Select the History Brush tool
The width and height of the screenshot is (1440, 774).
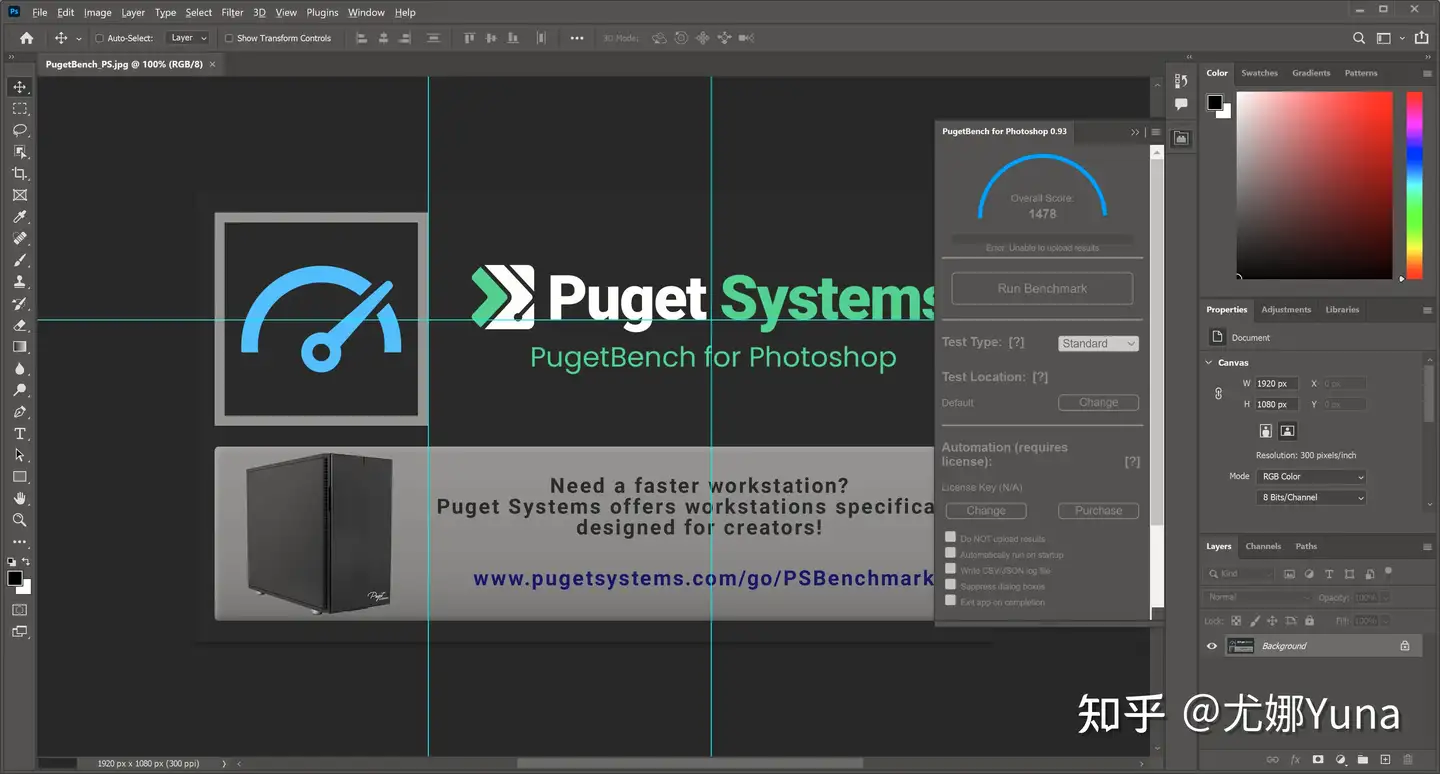point(19,304)
